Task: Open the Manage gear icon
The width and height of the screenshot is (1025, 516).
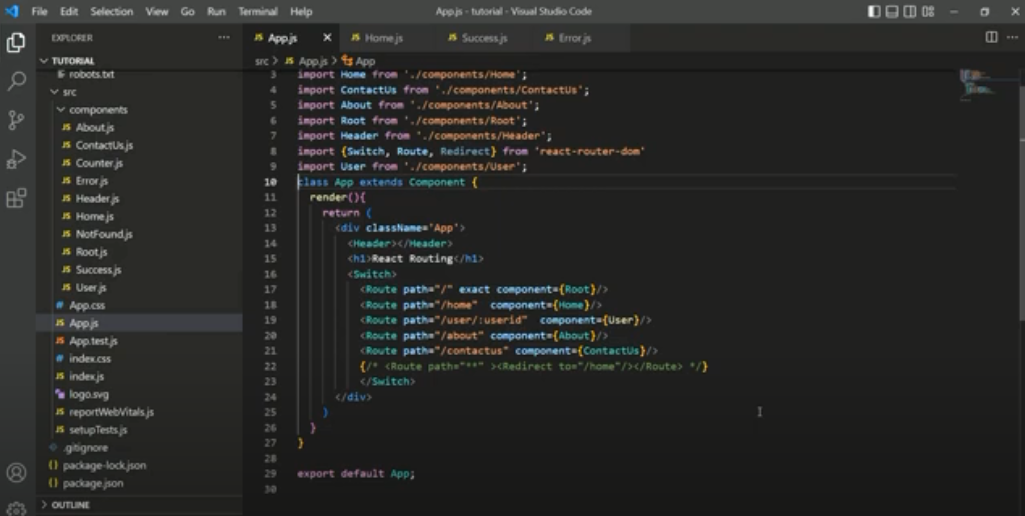Action: (x=16, y=507)
